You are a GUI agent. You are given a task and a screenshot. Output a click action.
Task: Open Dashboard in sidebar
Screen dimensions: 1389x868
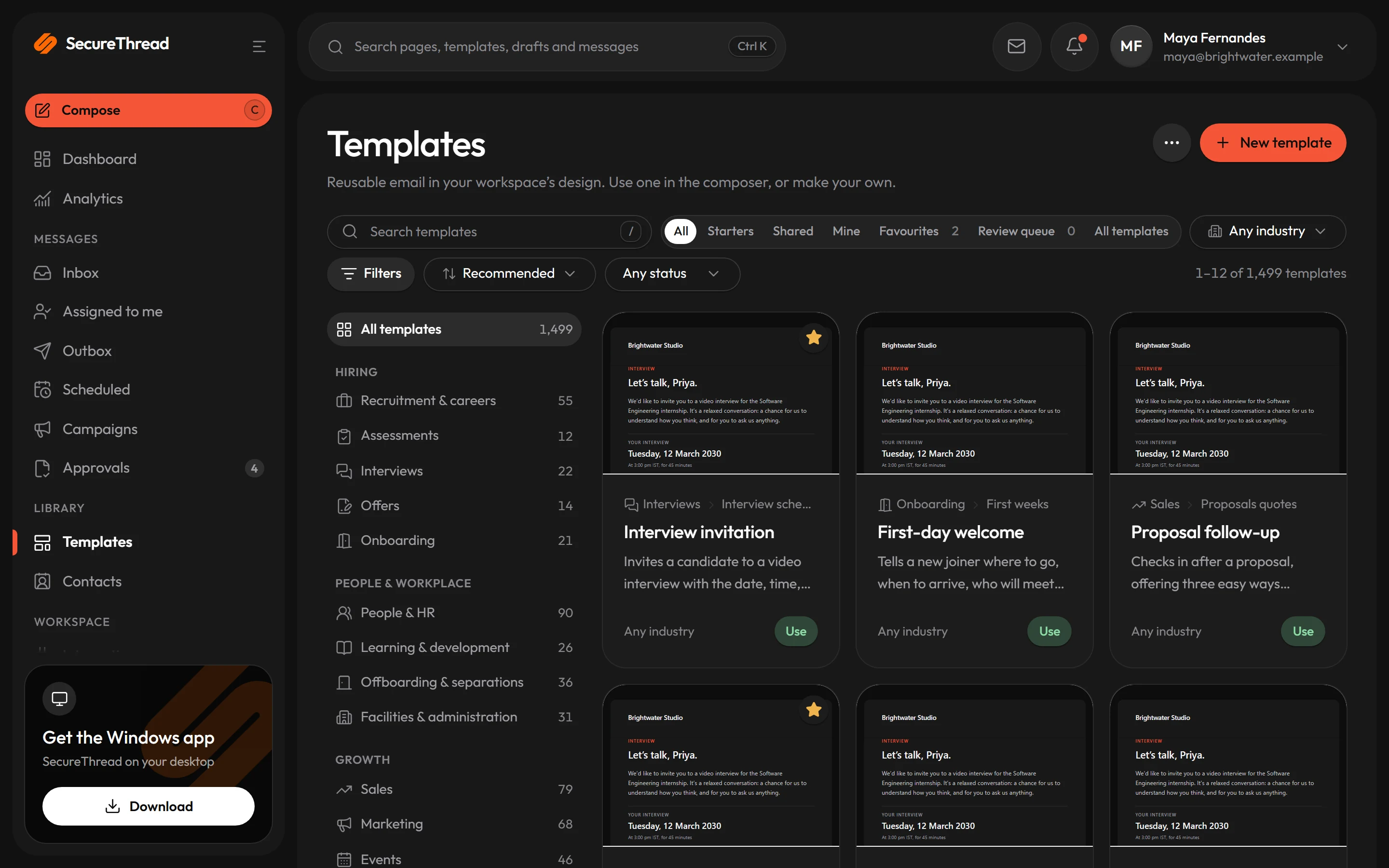148,159
